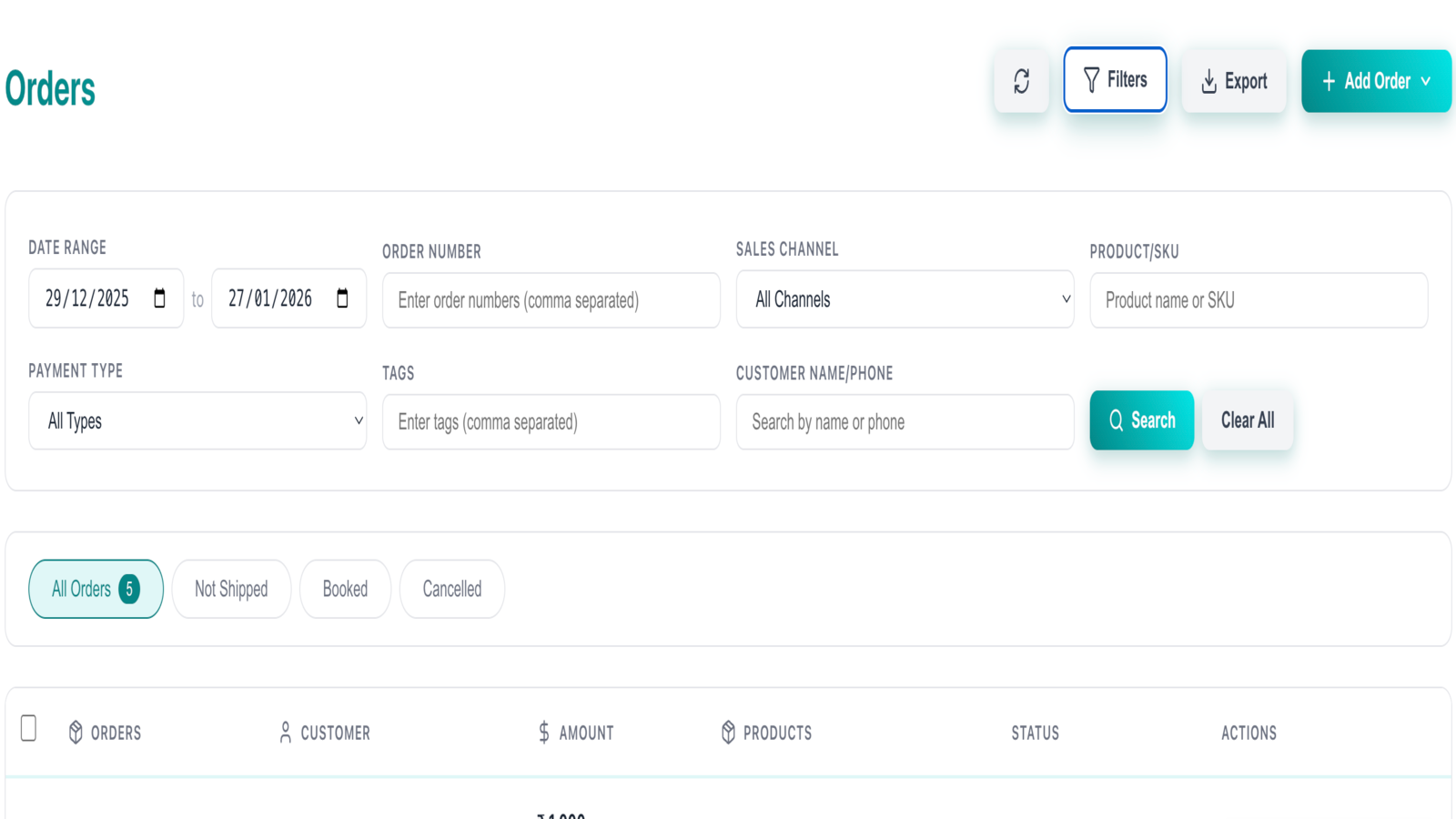
Task: Click the Product name or SKU field
Action: [x=1259, y=300]
